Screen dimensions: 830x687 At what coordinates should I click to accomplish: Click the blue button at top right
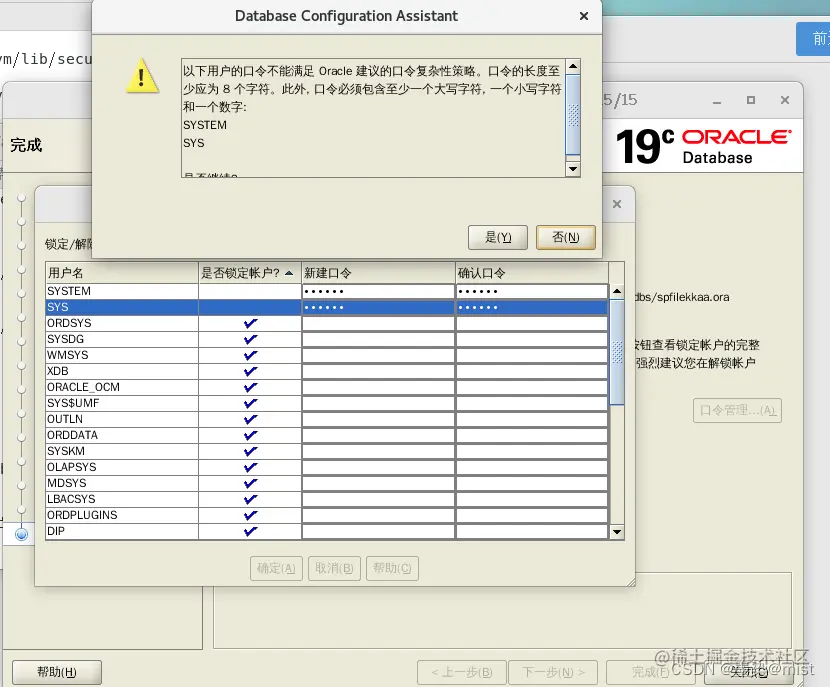click(x=813, y=39)
